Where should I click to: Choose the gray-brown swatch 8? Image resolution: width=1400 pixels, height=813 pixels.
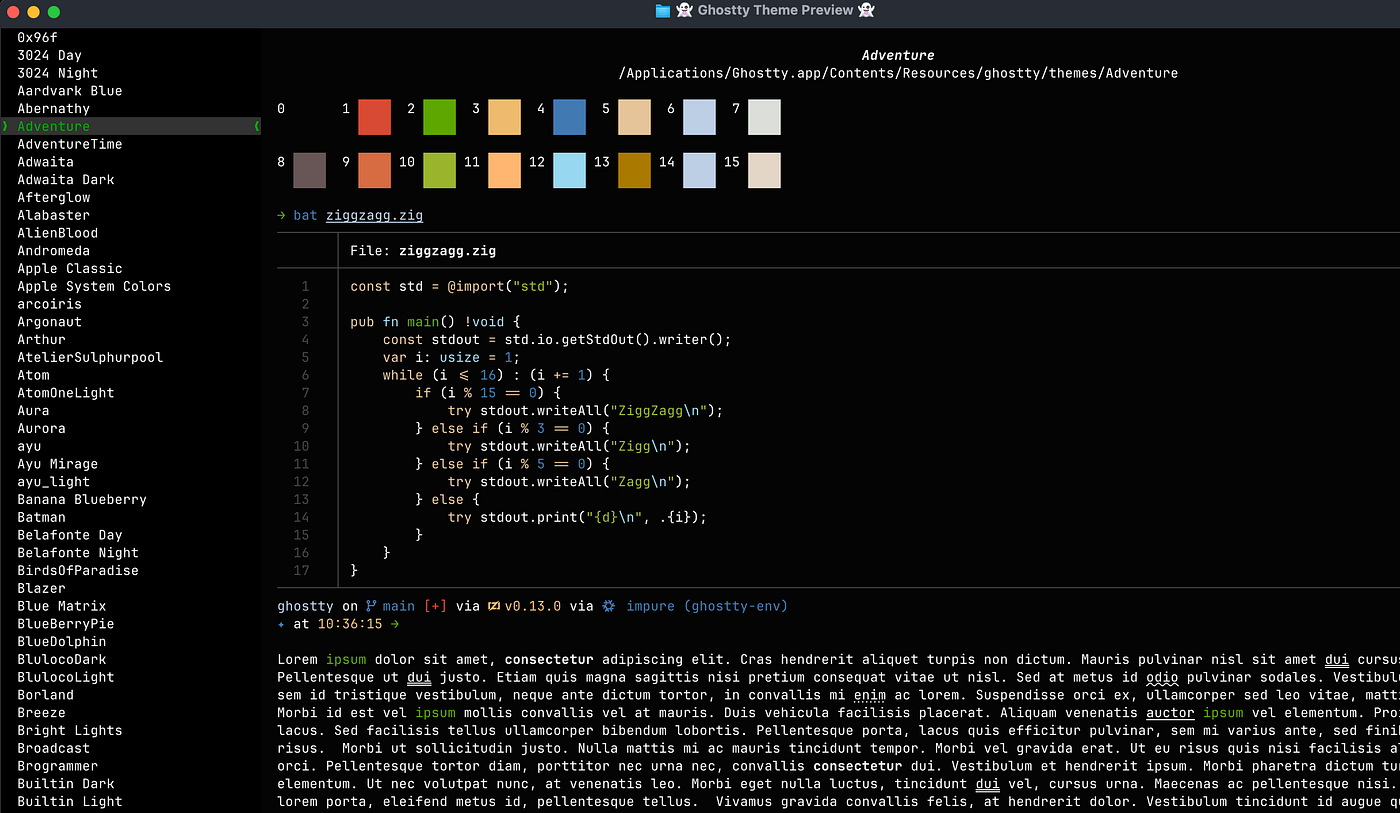309,170
